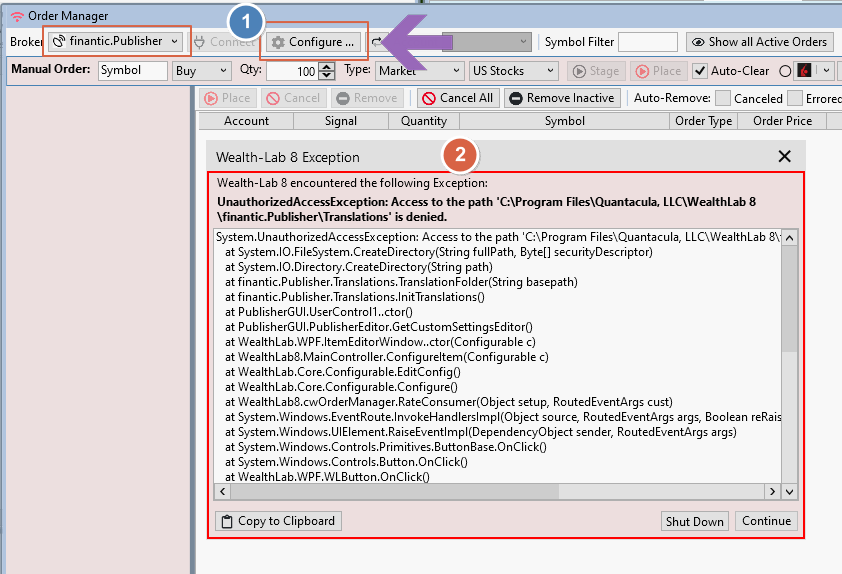Image resolution: width=842 pixels, height=574 pixels.
Task: Open the finantic.Publisher broker dropdown
Action: [x=117, y=42]
